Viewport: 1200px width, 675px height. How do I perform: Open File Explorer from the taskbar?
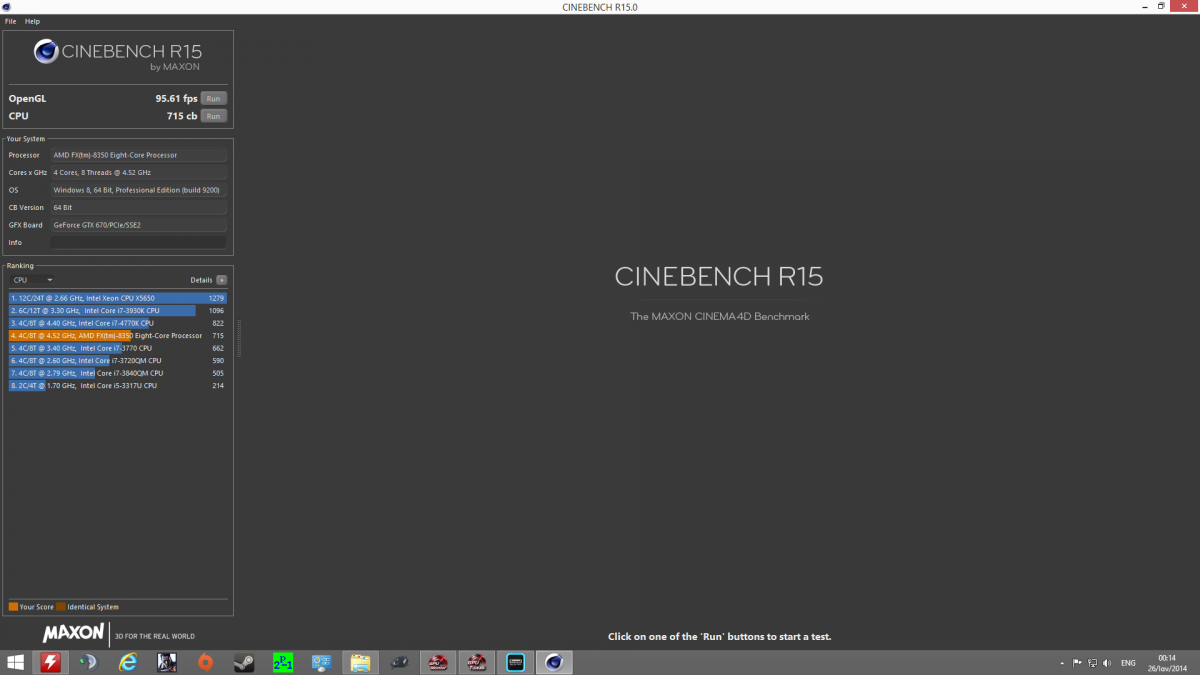360,662
